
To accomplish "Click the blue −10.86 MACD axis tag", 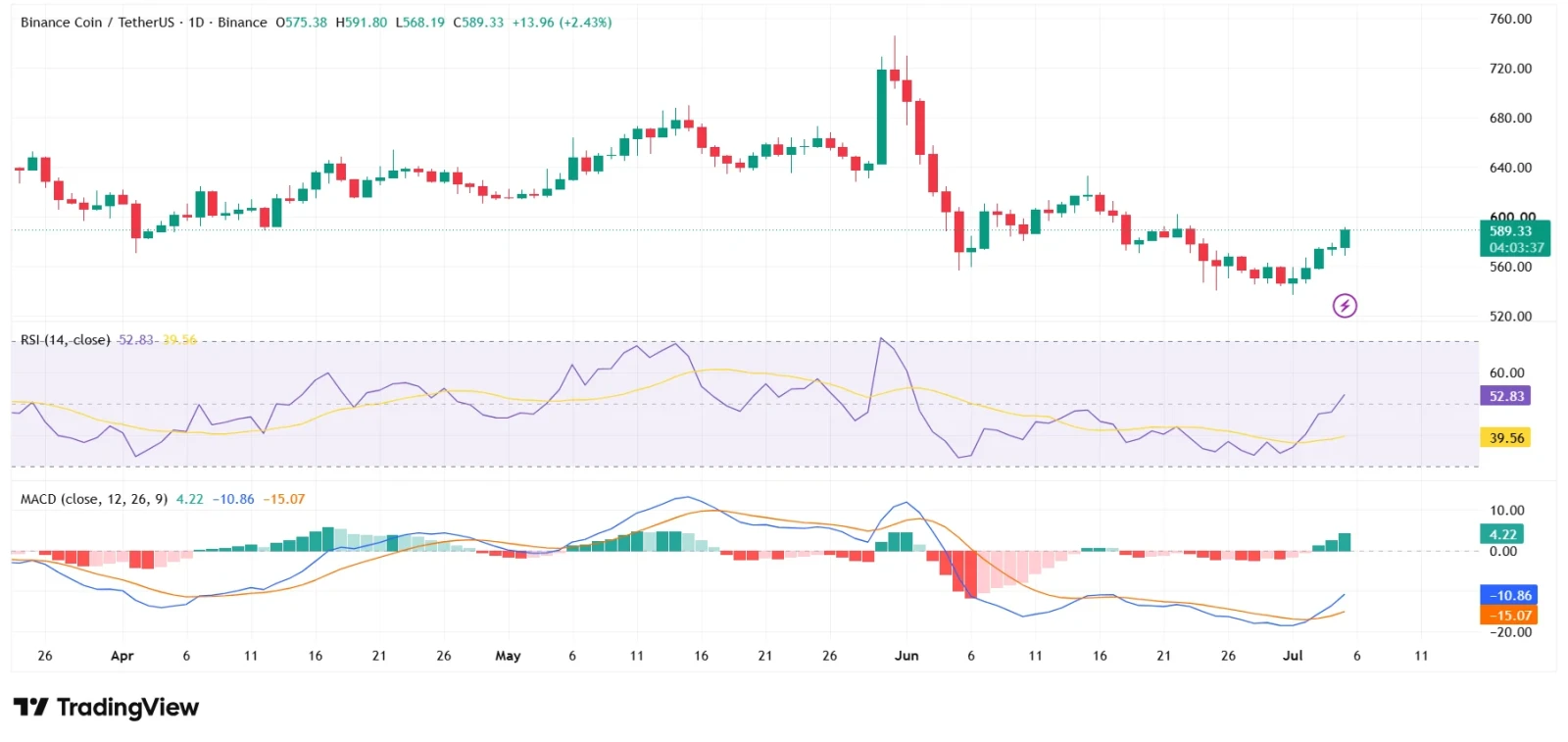I will tap(1510, 595).
